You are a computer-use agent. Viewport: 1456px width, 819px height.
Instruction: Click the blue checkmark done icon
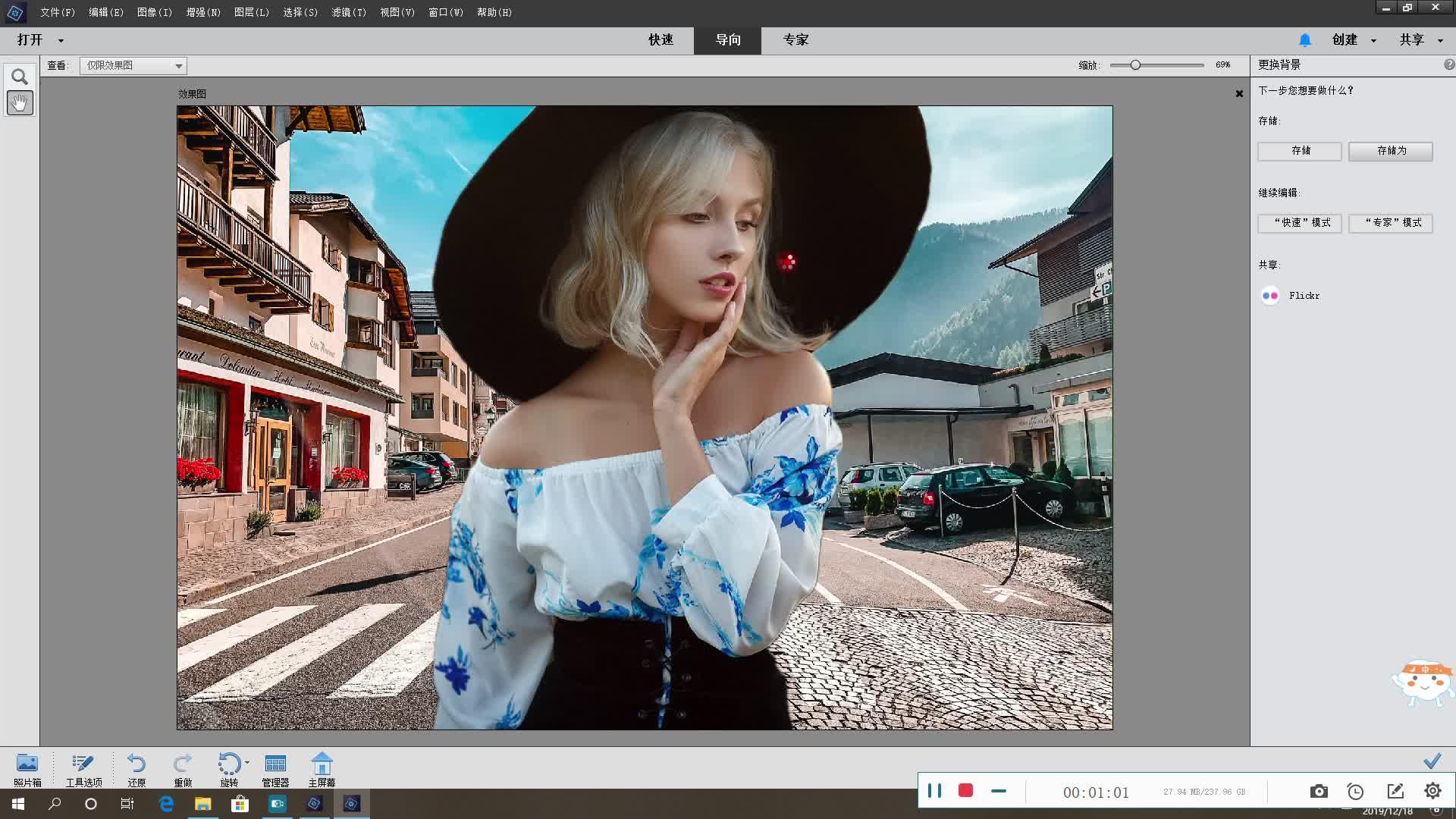1432,761
